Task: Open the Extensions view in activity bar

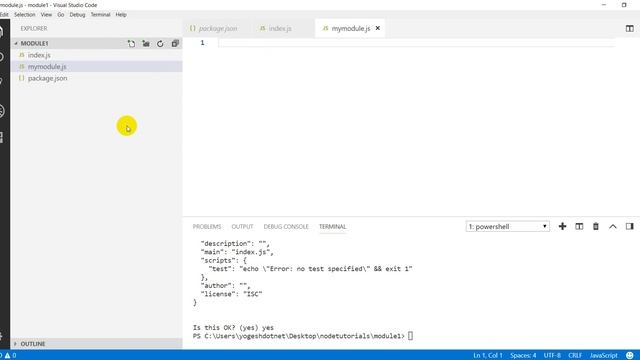Action: pos(2,137)
